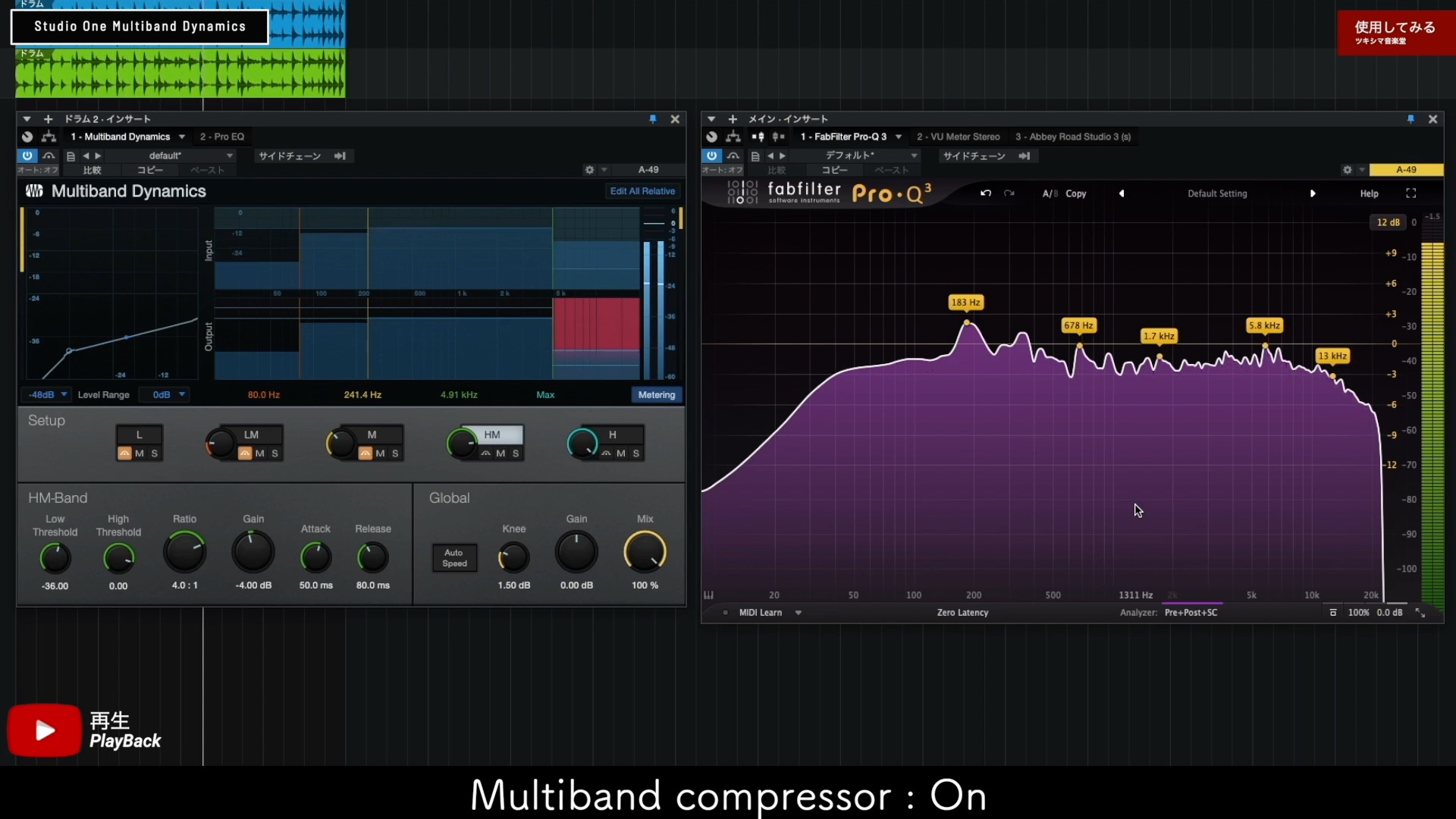Screen dimensions: 1456x819
Task: Switch to 2 - VU Meter Stereo tab
Action: (958, 136)
